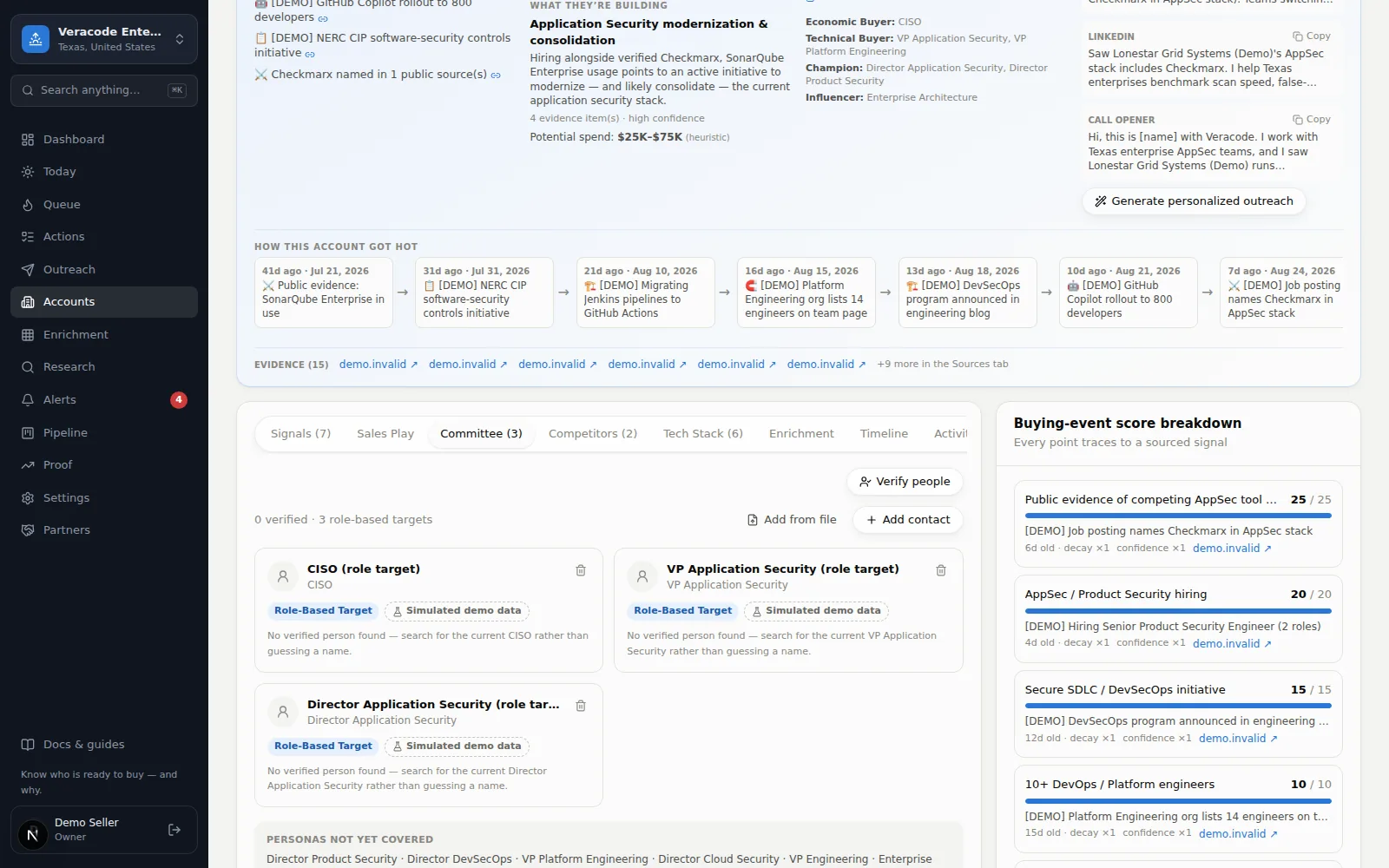Click the Director Application Security avatar icon

(283, 712)
